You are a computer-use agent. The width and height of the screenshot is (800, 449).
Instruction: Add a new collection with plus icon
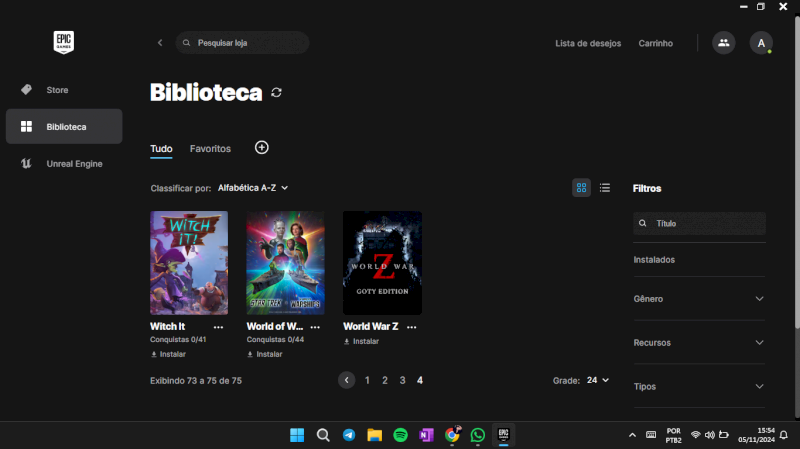pos(262,148)
